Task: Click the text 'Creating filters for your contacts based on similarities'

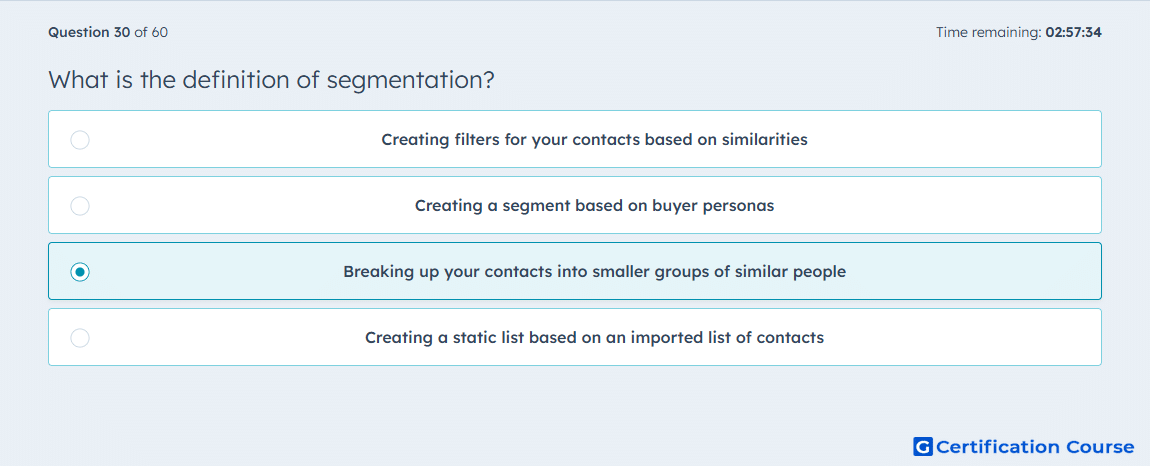Action: (594, 139)
